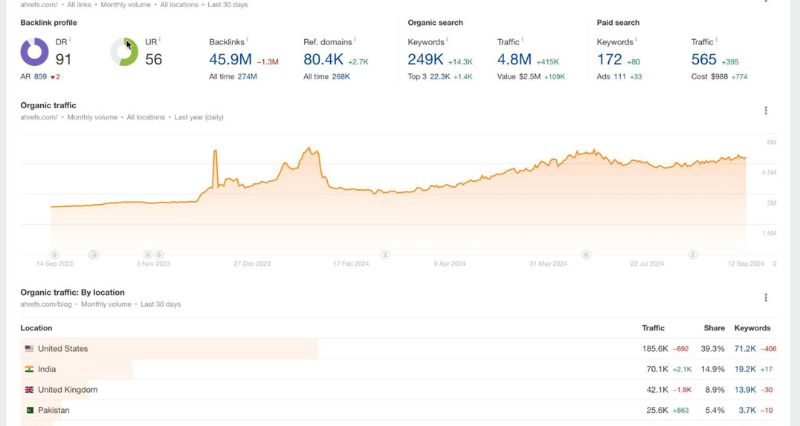Open the 19.2K keywords link for India
The height and width of the screenshot is (426, 800).
[x=745, y=369]
